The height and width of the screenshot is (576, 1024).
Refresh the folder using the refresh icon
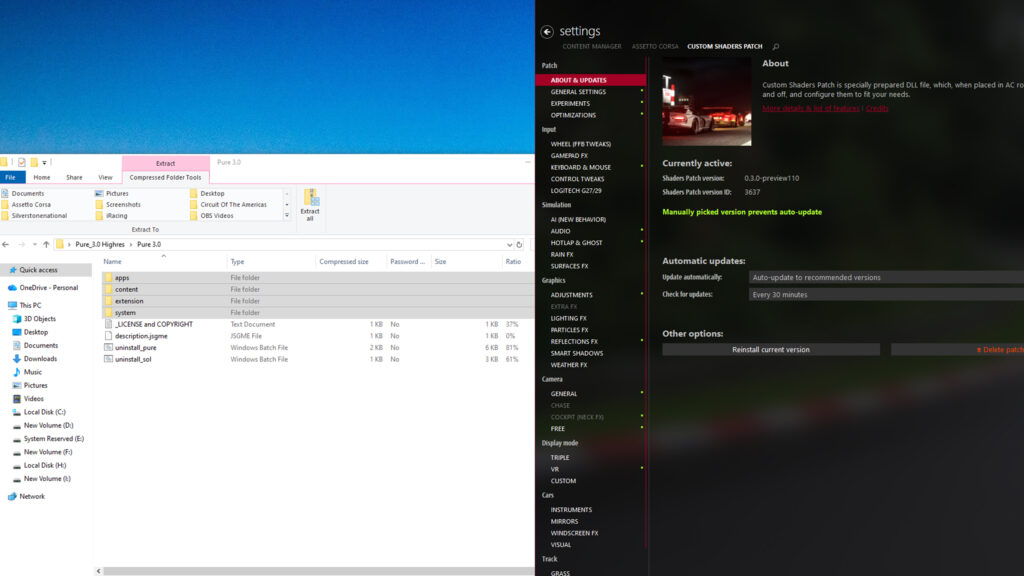(519, 245)
